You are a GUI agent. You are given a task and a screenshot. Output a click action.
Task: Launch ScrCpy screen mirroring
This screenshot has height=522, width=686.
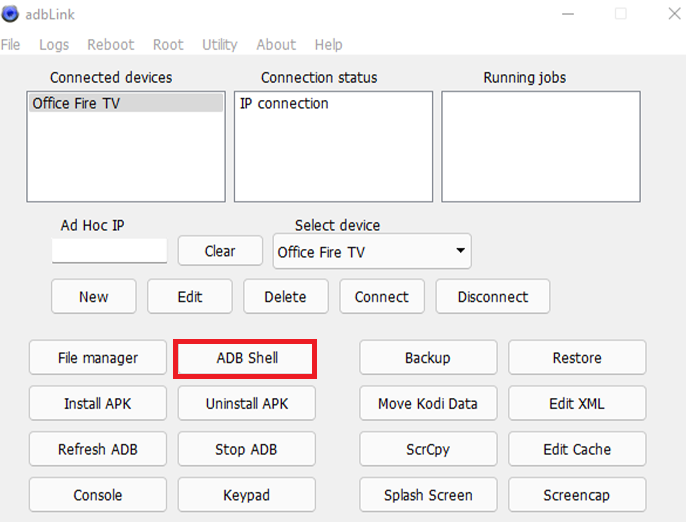click(x=428, y=449)
